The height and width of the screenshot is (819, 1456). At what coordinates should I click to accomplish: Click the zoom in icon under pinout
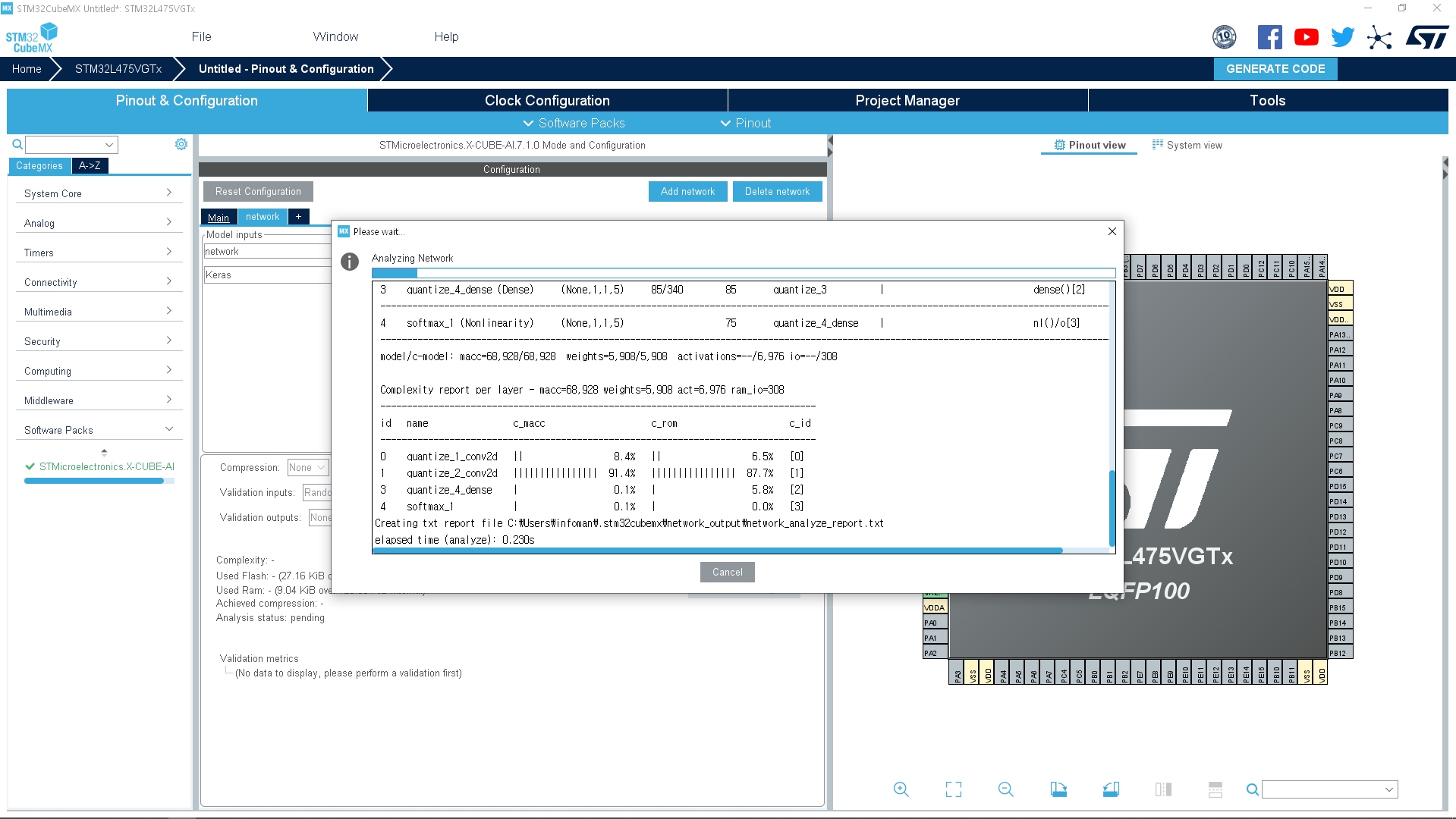tap(901, 789)
